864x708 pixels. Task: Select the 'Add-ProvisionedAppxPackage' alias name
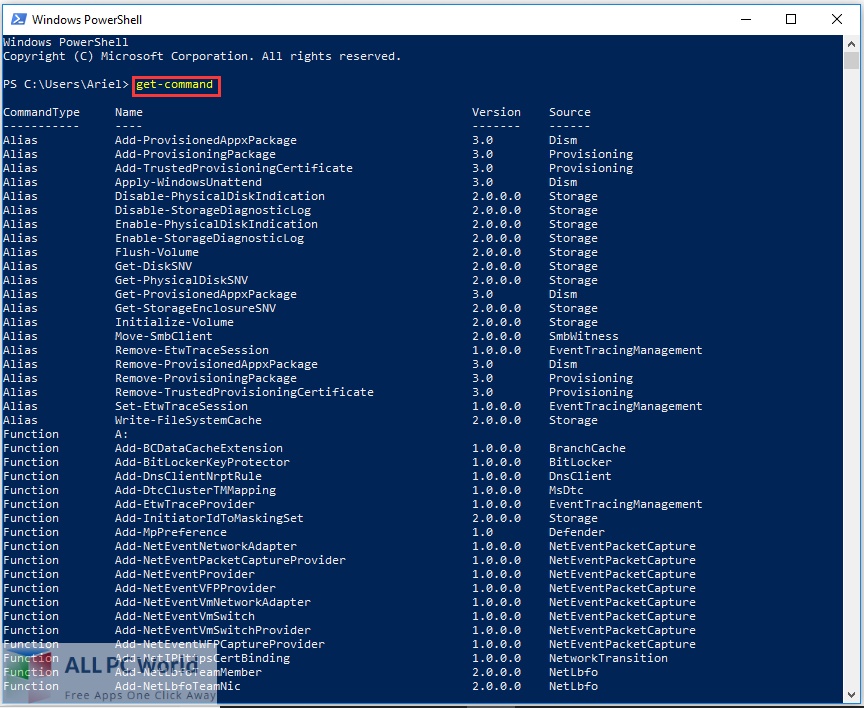point(206,140)
